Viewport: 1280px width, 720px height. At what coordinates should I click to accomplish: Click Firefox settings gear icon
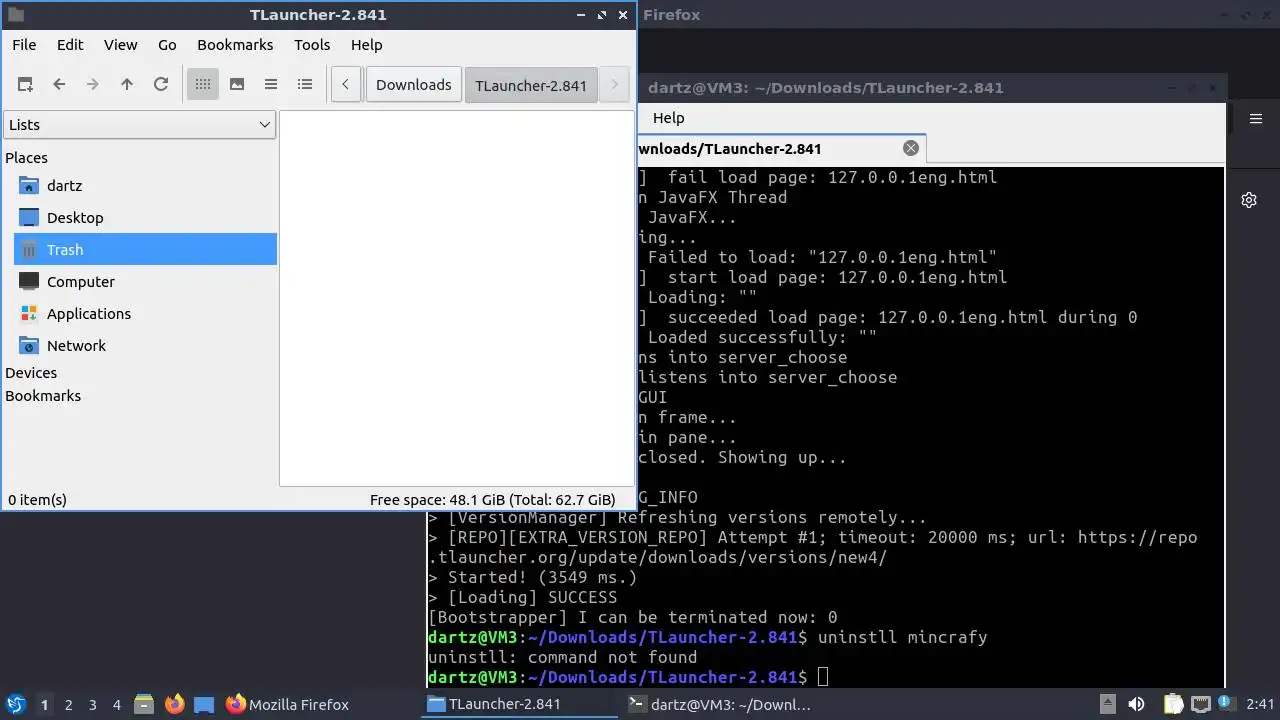tap(1249, 200)
